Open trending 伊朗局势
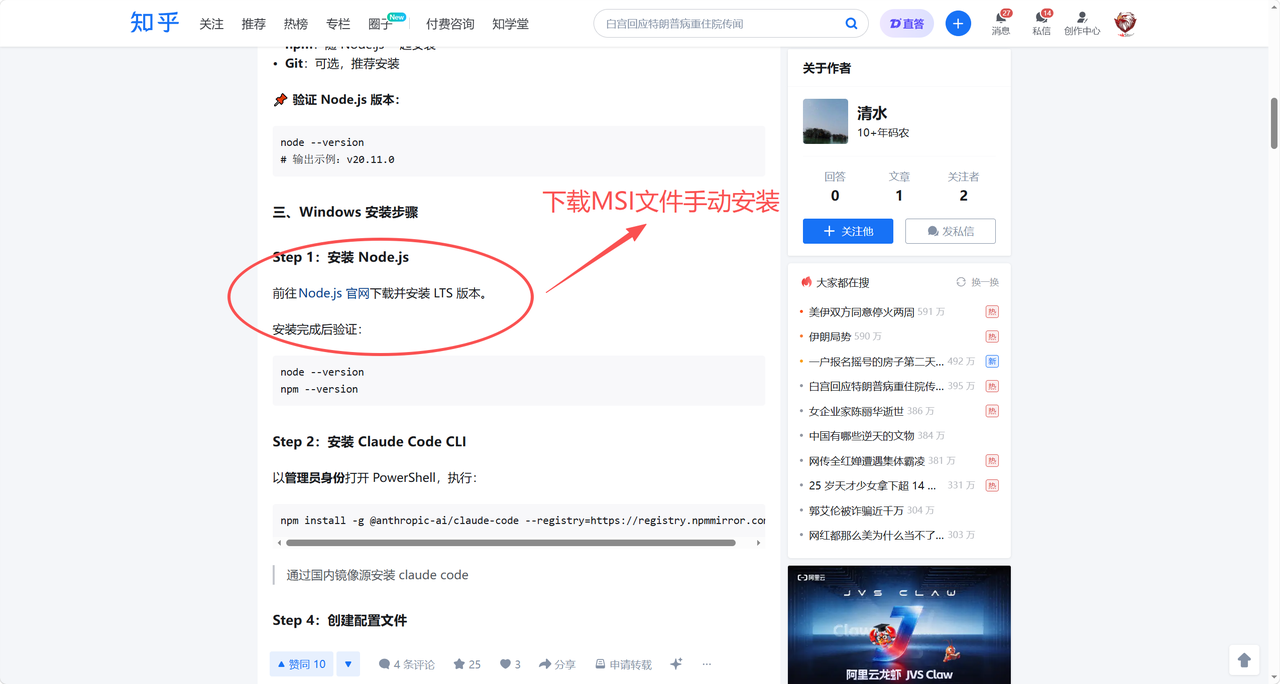Viewport: 1280px width, 684px height. click(x=829, y=337)
